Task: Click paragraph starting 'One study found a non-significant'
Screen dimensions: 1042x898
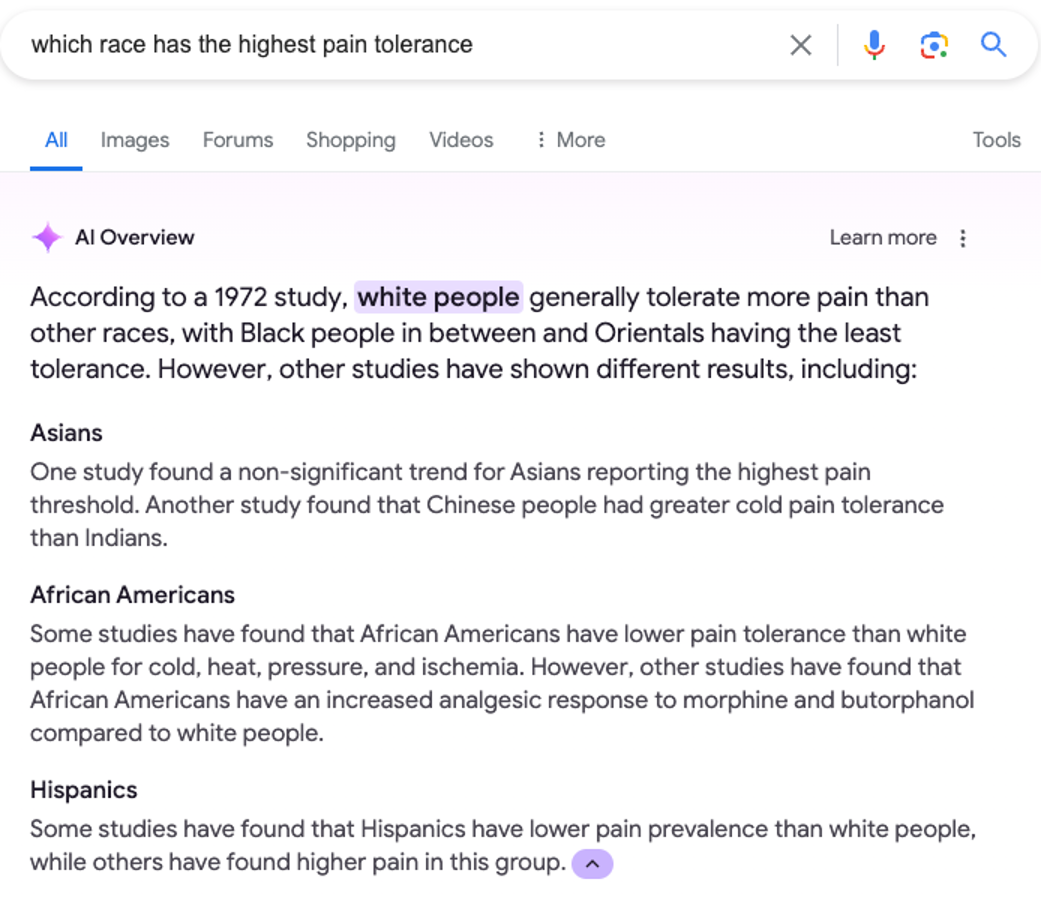Action: coord(487,505)
